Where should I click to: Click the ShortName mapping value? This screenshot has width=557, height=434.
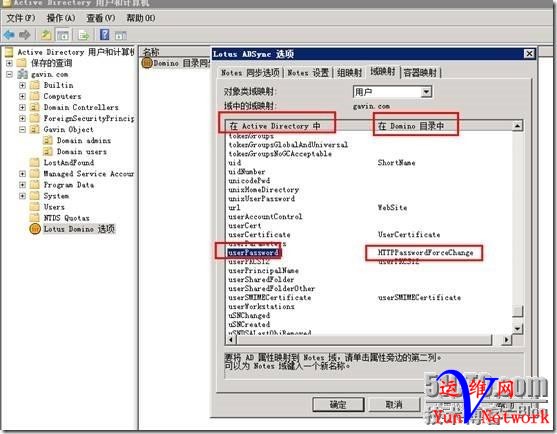tap(396, 163)
